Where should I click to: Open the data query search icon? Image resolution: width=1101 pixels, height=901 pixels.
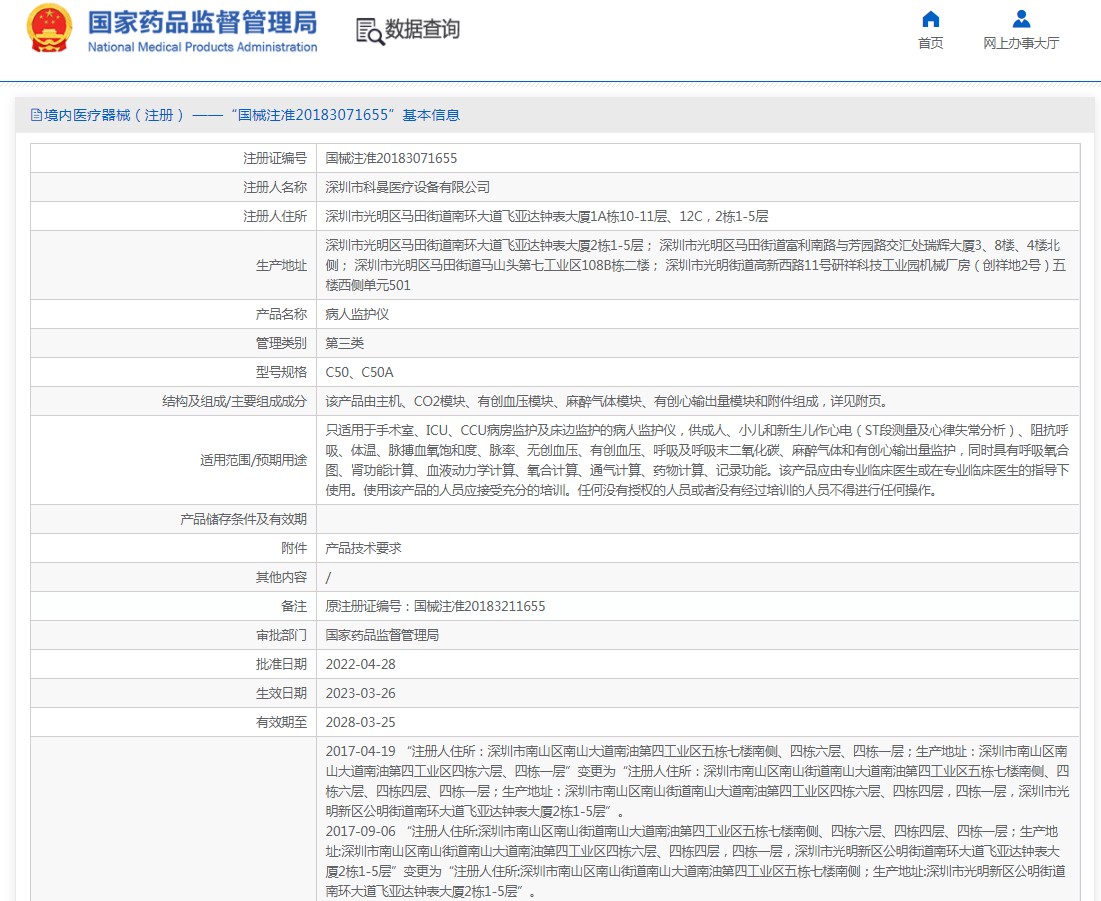click(x=370, y=31)
